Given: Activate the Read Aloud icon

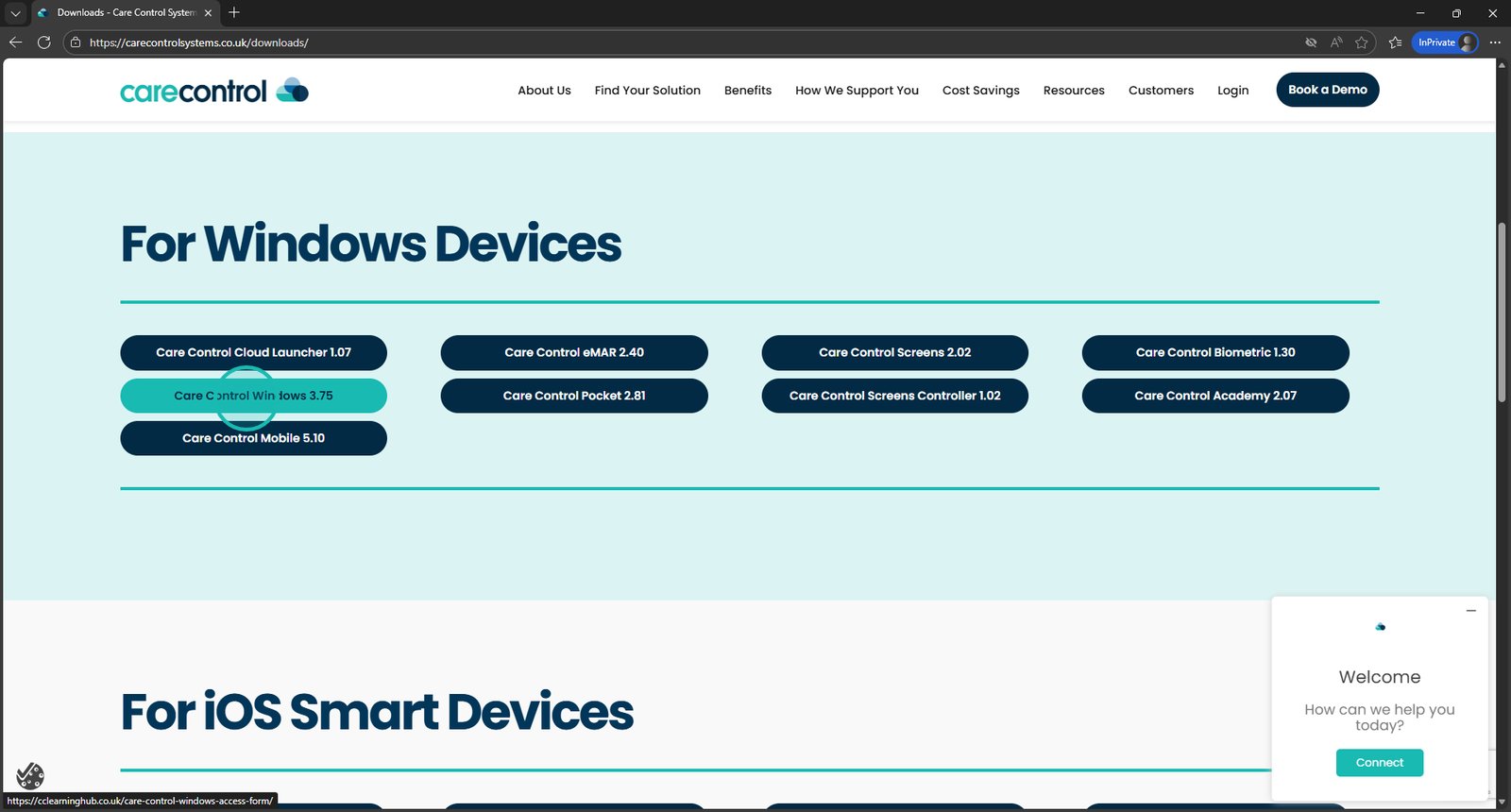Looking at the screenshot, I should (1336, 42).
